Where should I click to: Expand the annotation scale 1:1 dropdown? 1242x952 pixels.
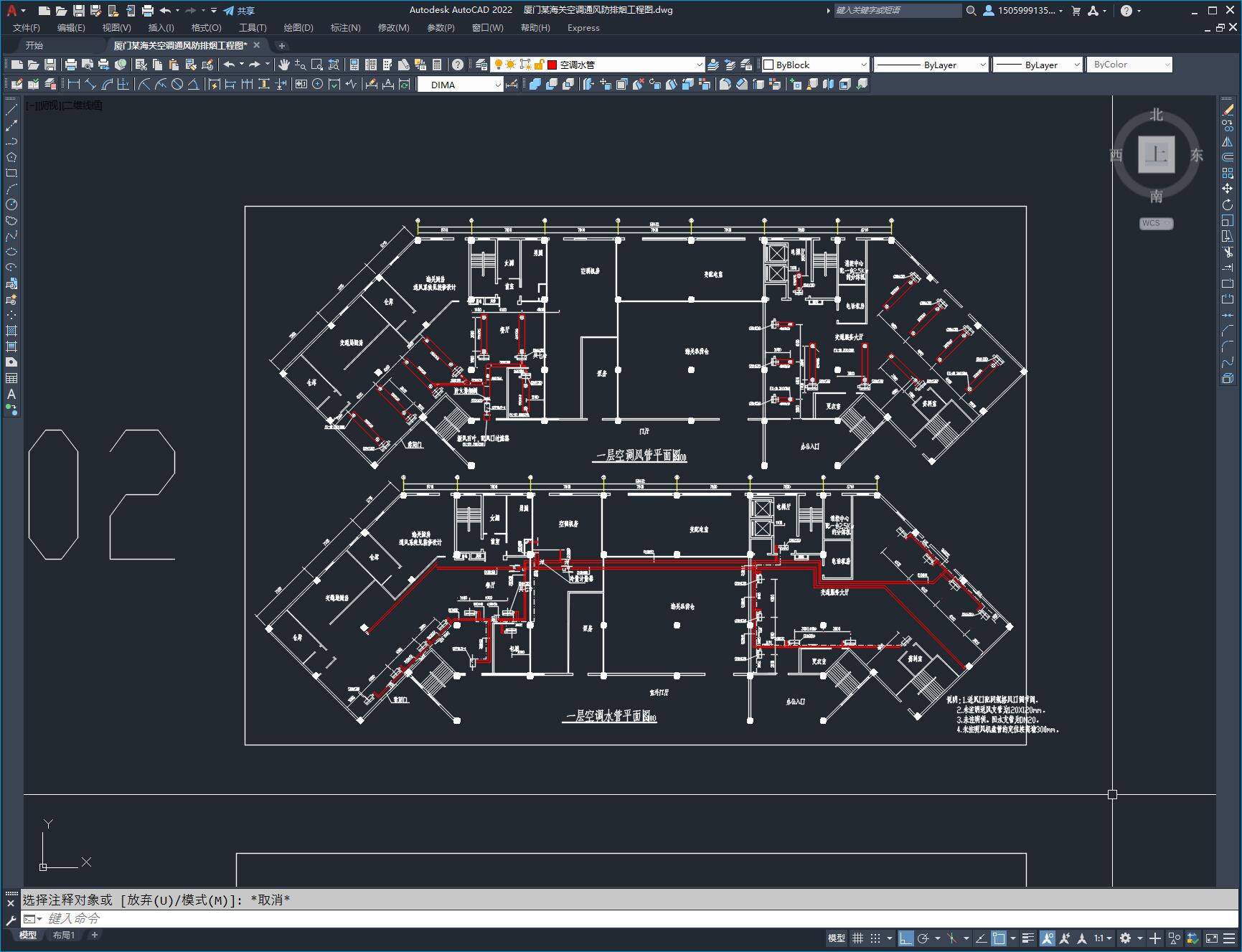tap(1103, 938)
